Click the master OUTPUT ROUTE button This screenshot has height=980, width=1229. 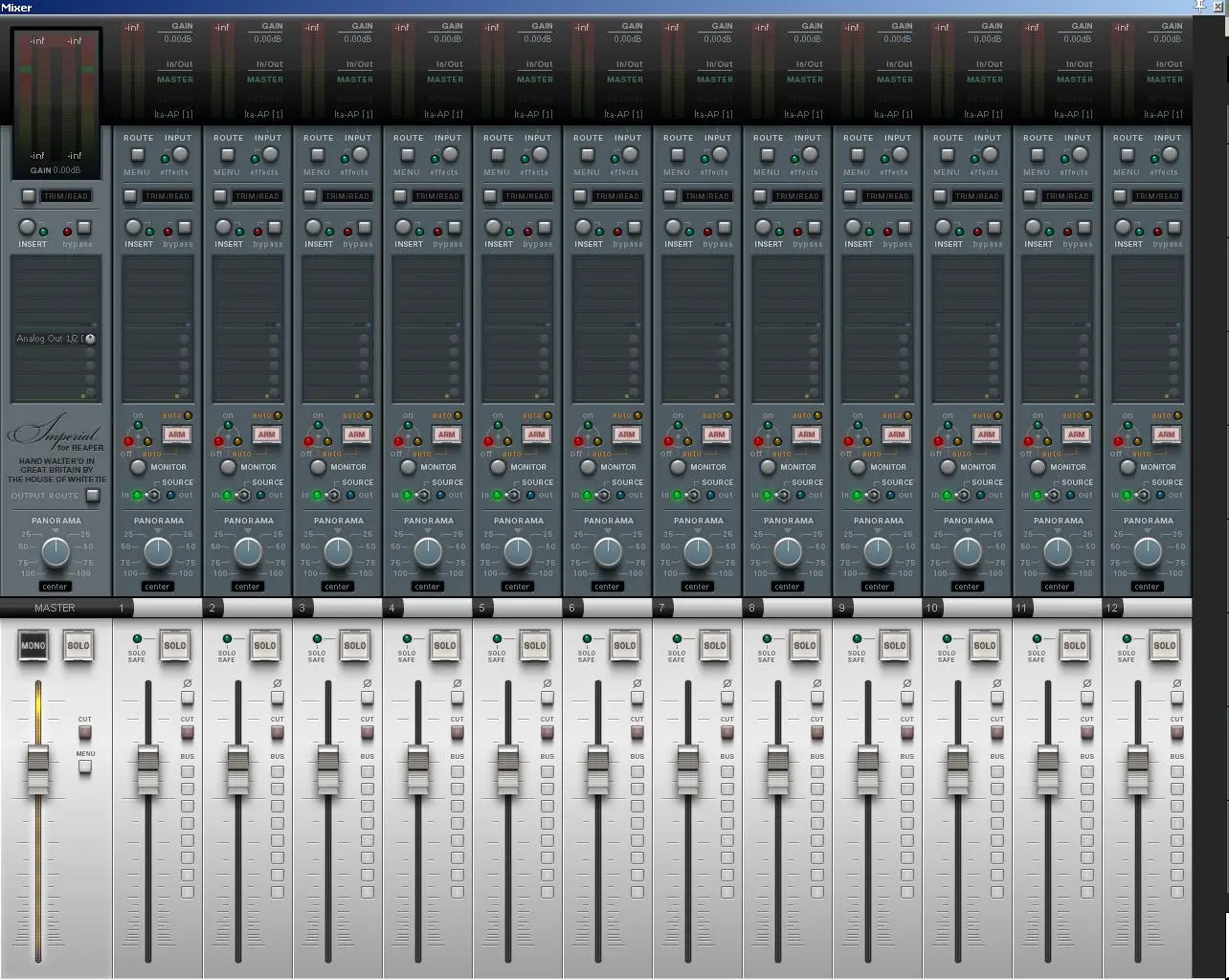click(93, 496)
